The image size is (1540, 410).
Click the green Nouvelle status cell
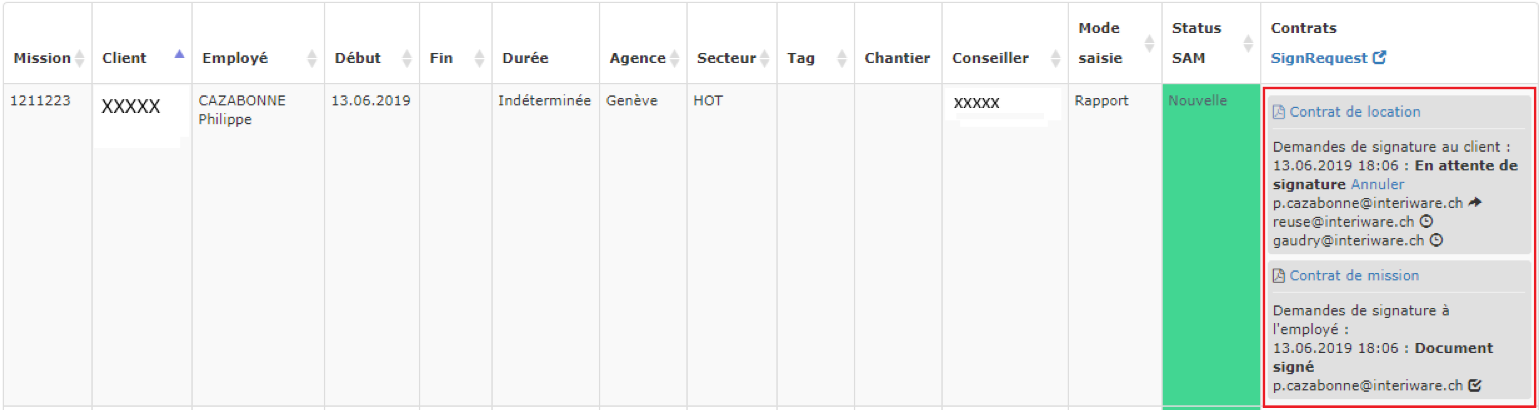coord(1211,245)
